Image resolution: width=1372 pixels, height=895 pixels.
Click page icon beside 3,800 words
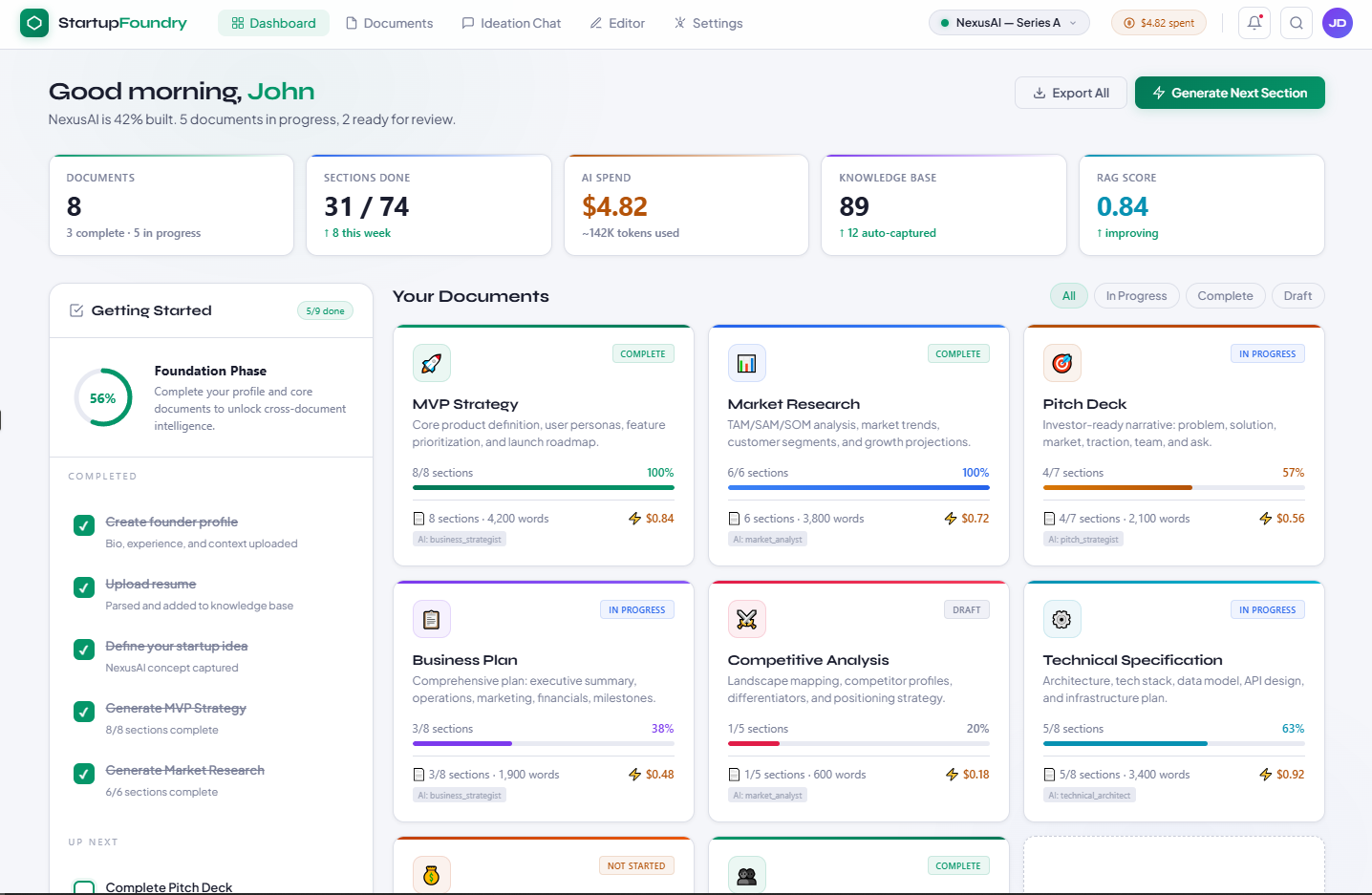[734, 519]
